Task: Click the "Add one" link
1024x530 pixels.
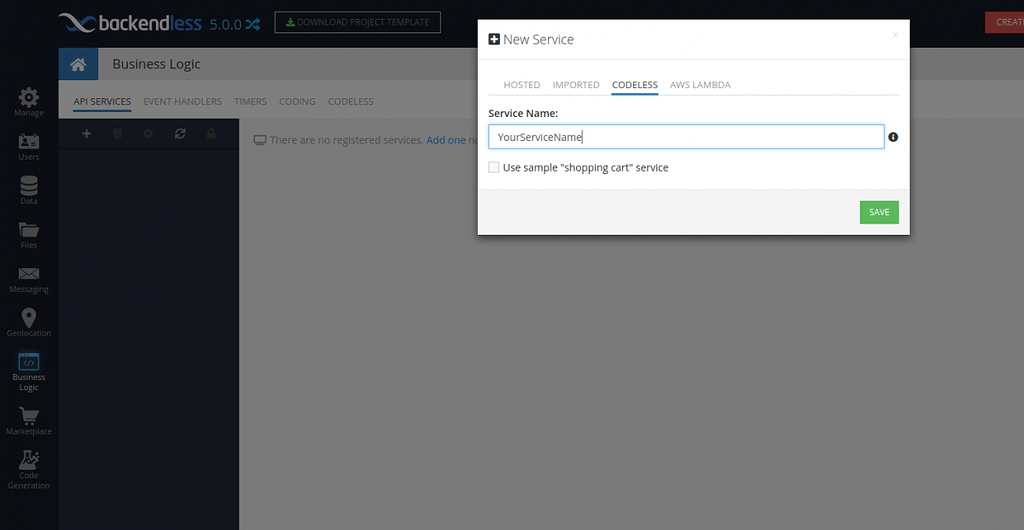Action: tap(446, 140)
